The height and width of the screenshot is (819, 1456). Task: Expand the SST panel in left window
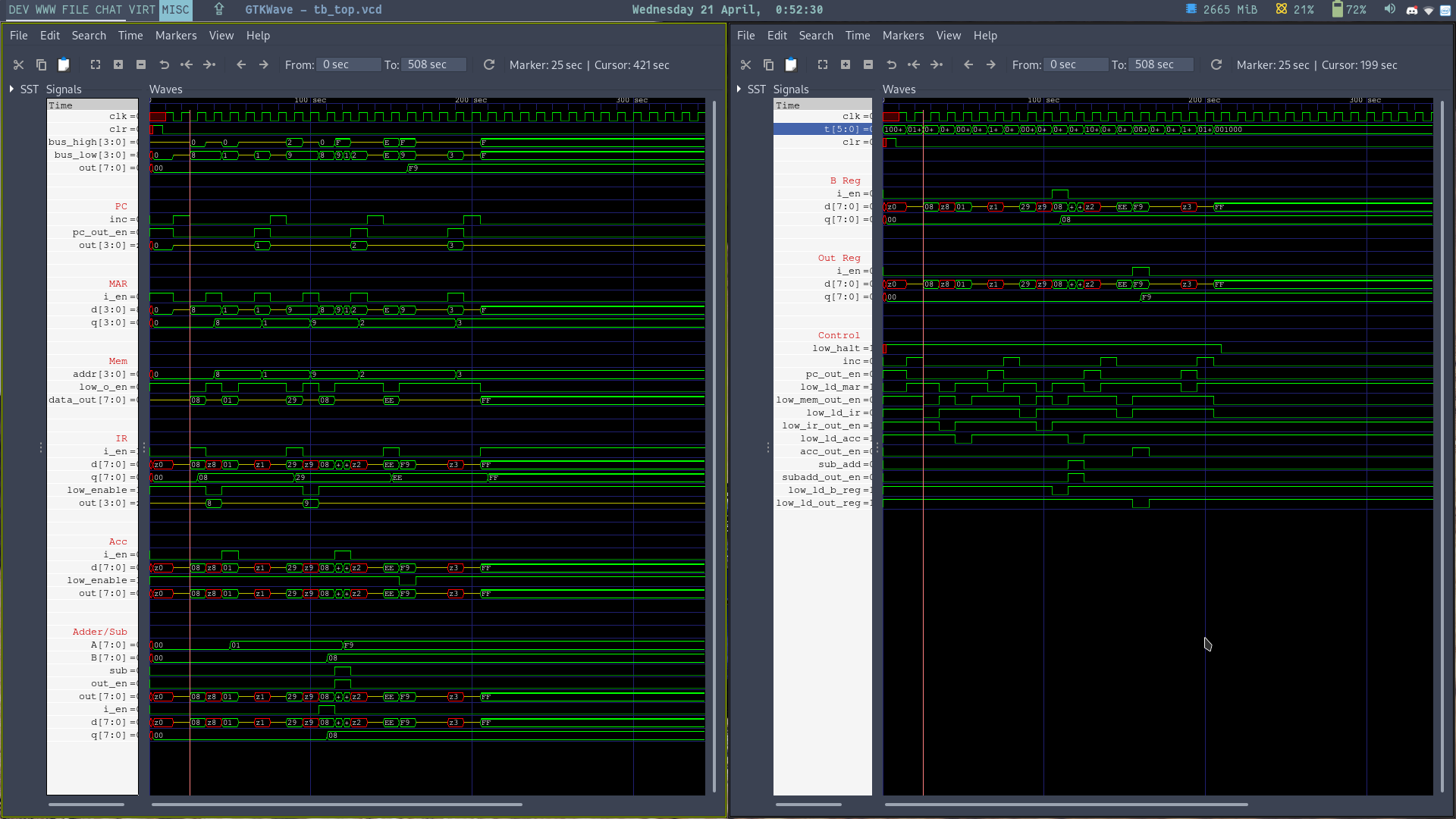12,89
